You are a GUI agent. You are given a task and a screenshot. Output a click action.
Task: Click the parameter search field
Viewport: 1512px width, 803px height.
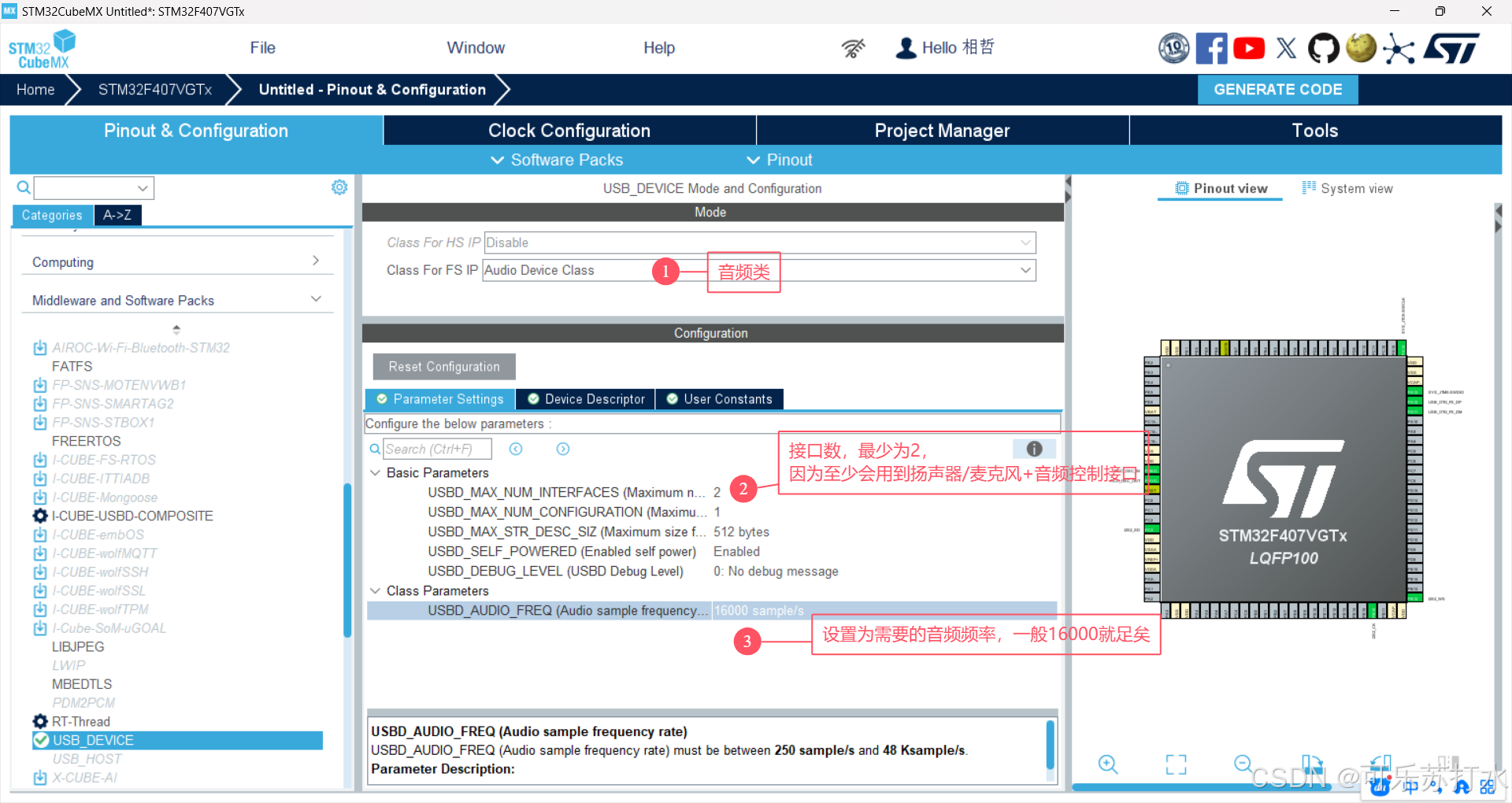437,449
